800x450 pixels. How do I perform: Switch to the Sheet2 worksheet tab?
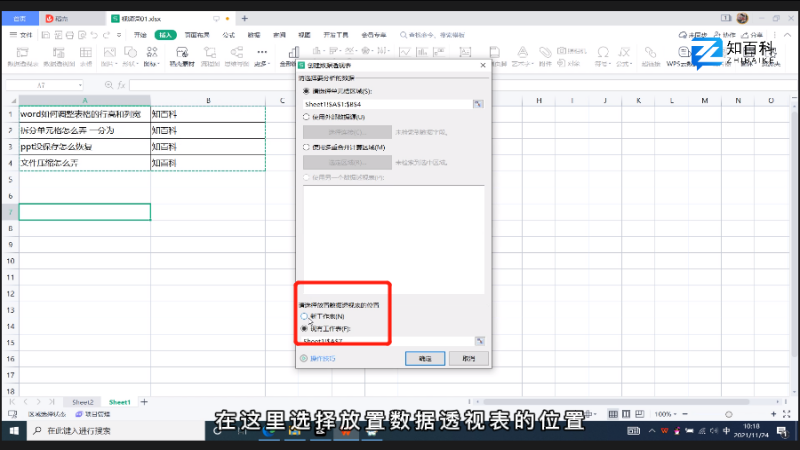point(83,401)
